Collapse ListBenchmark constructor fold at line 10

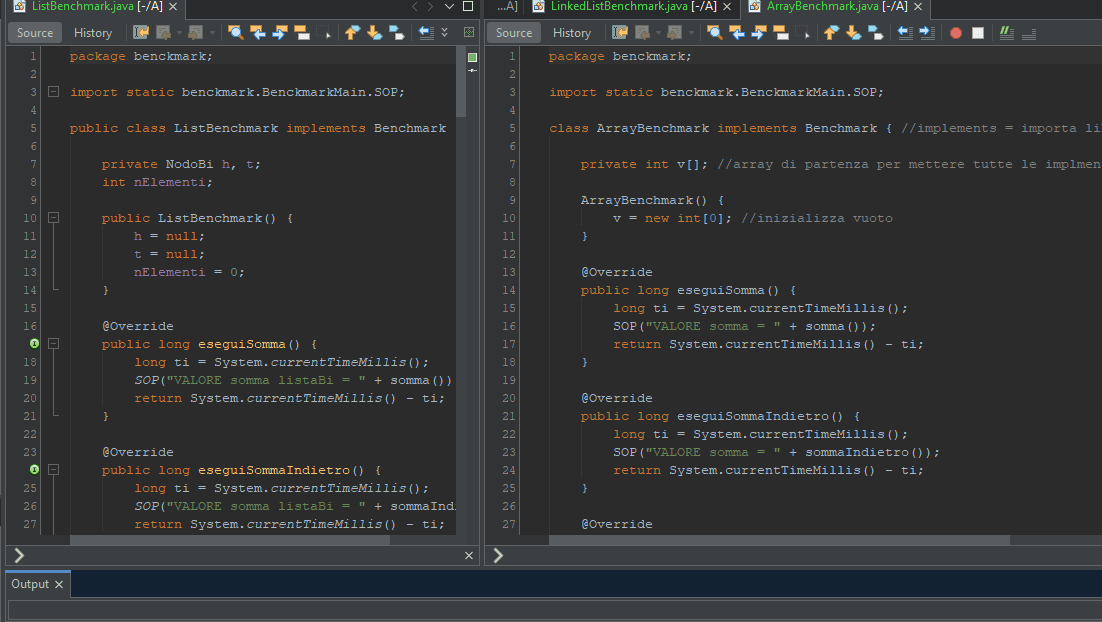point(53,218)
